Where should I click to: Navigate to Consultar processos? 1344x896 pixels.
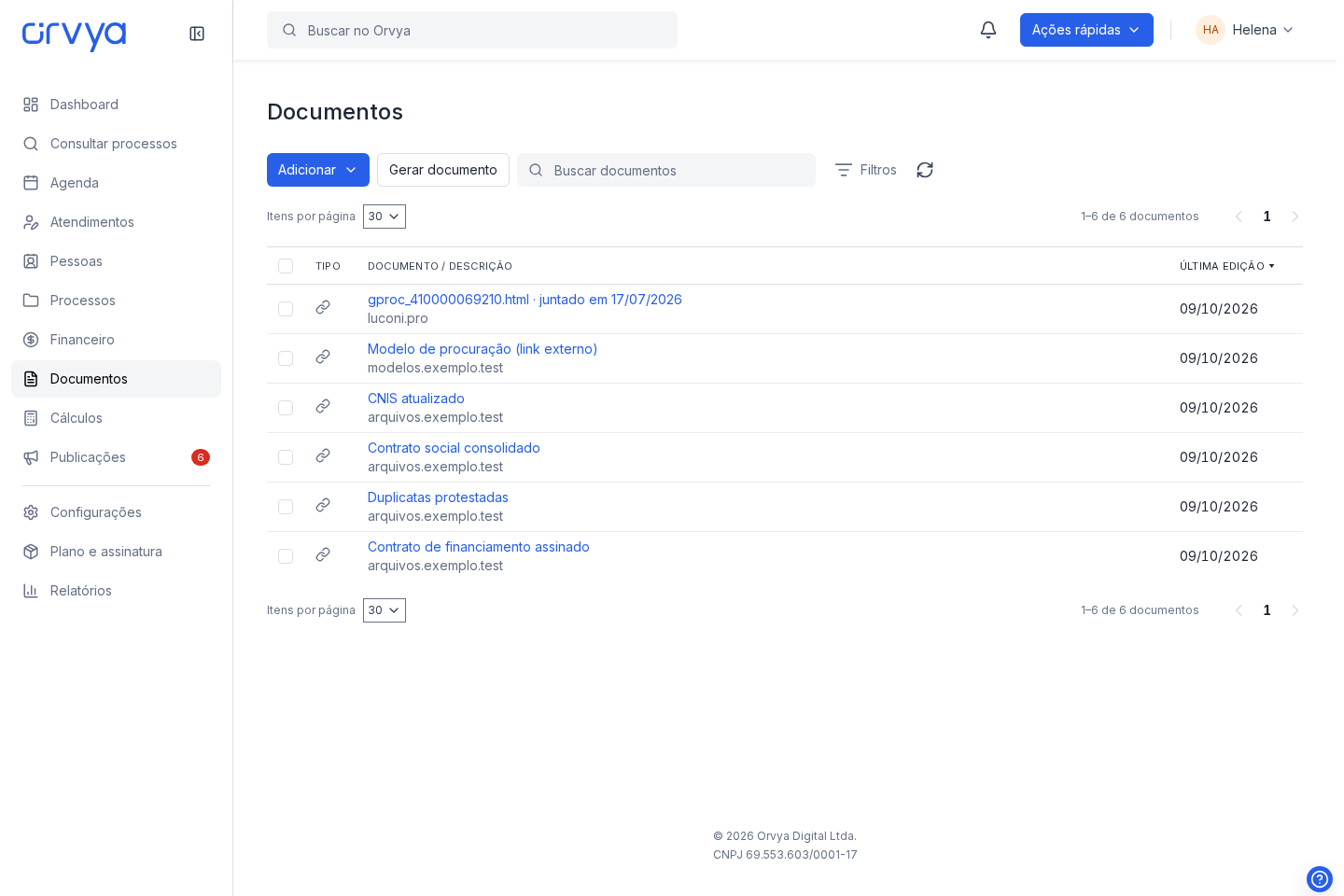(x=116, y=144)
